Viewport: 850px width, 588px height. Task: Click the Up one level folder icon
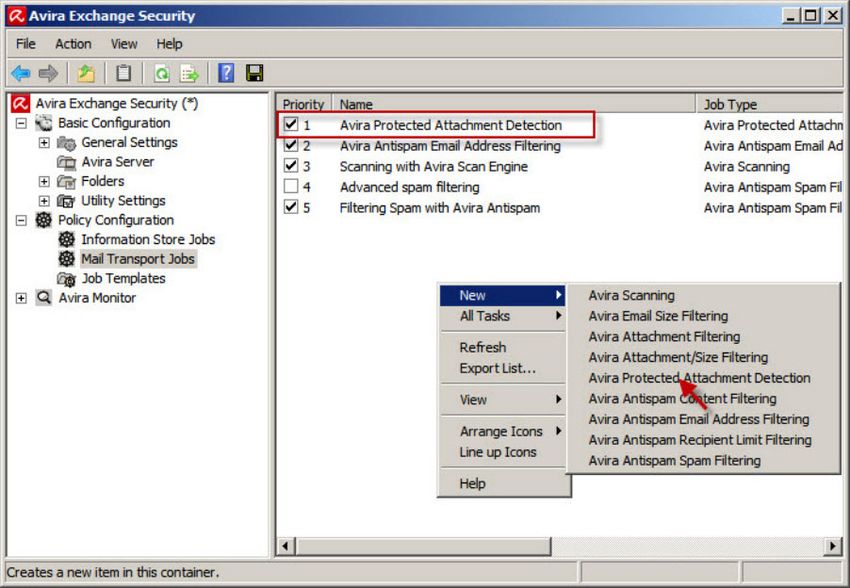[86, 73]
